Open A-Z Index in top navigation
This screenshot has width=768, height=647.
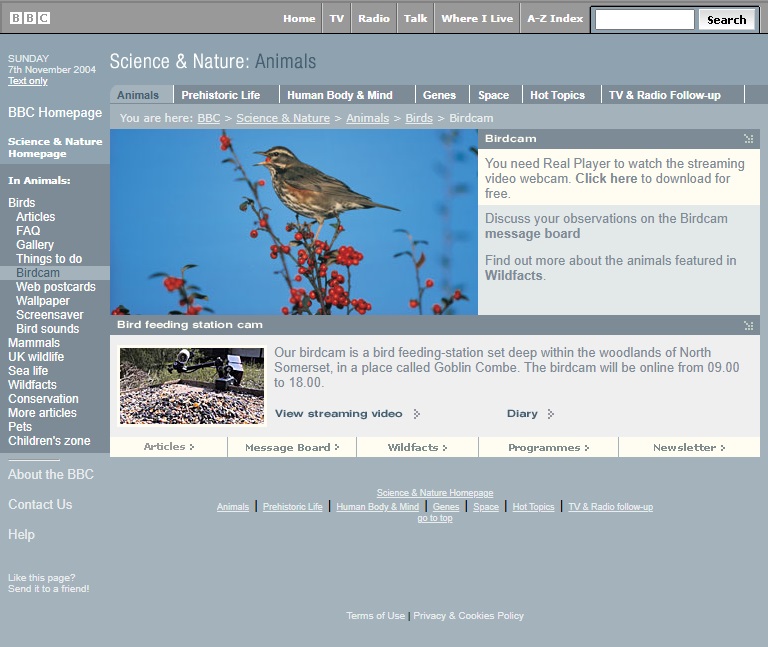[x=554, y=19]
